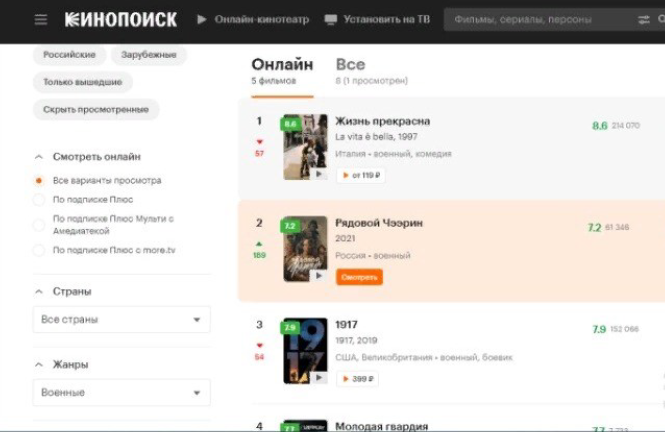Image resolution: width=665 pixels, height=432 pixels.
Task: Open search filter sliders icon
Action: [x=644, y=20]
